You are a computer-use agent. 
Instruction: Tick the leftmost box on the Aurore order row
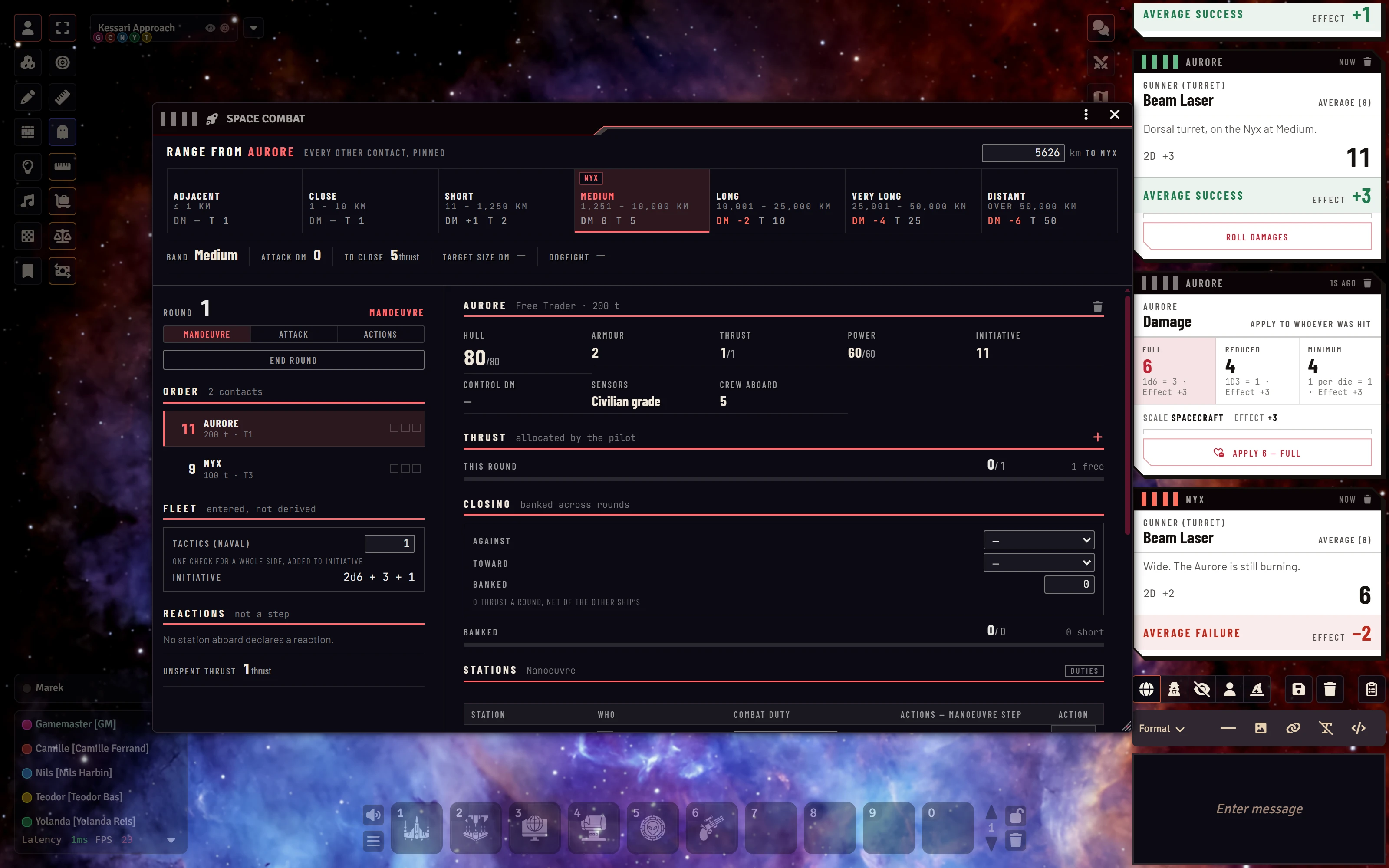(394, 427)
